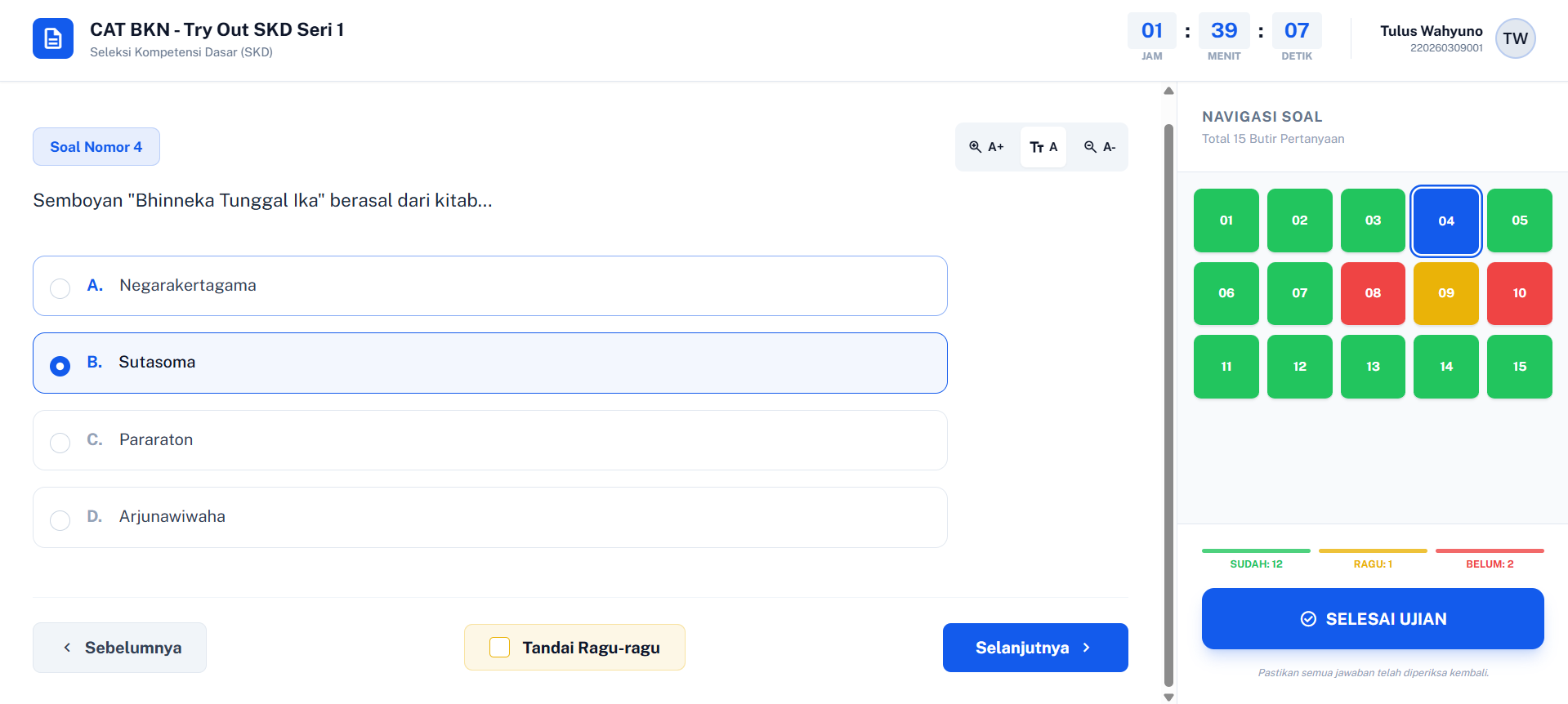Image resolution: width=1568 pixels, height=704 pixels.
Task: Click the right chevron on Selanjutnya
Action: pyautogui.click(x=1086, y=648)
